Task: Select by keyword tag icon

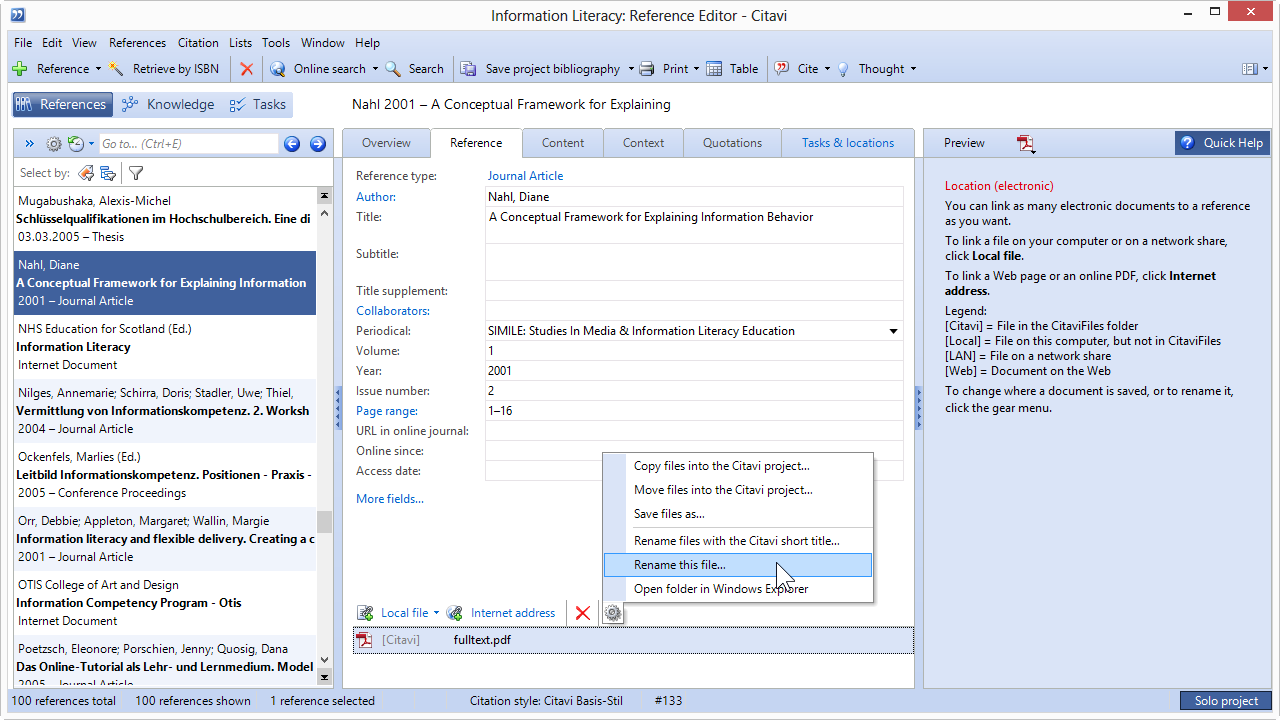Action: [86, 173]
